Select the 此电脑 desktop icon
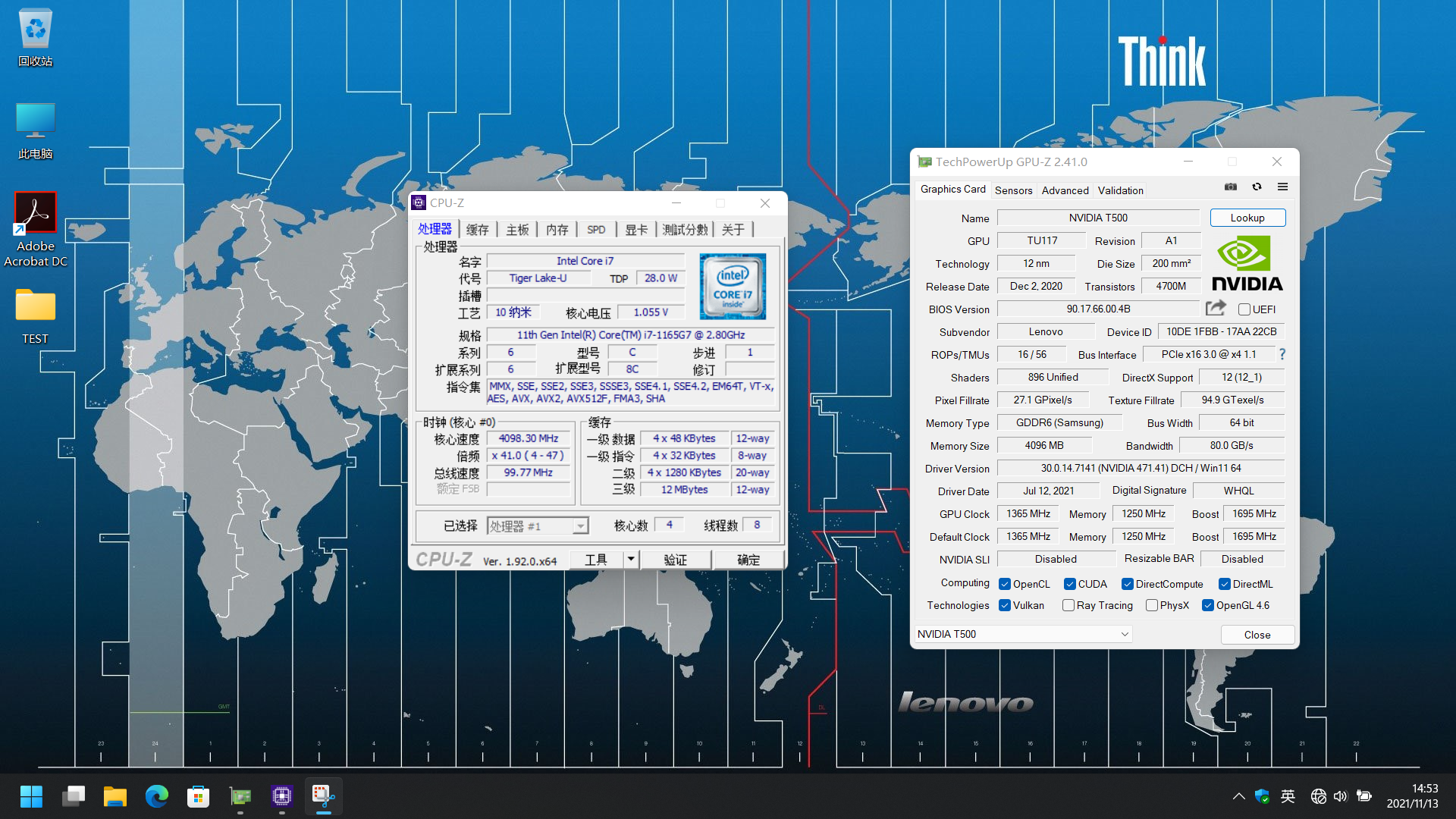Image resolution: width=1456 pixels, height=819 pixels. pos(36,130)
